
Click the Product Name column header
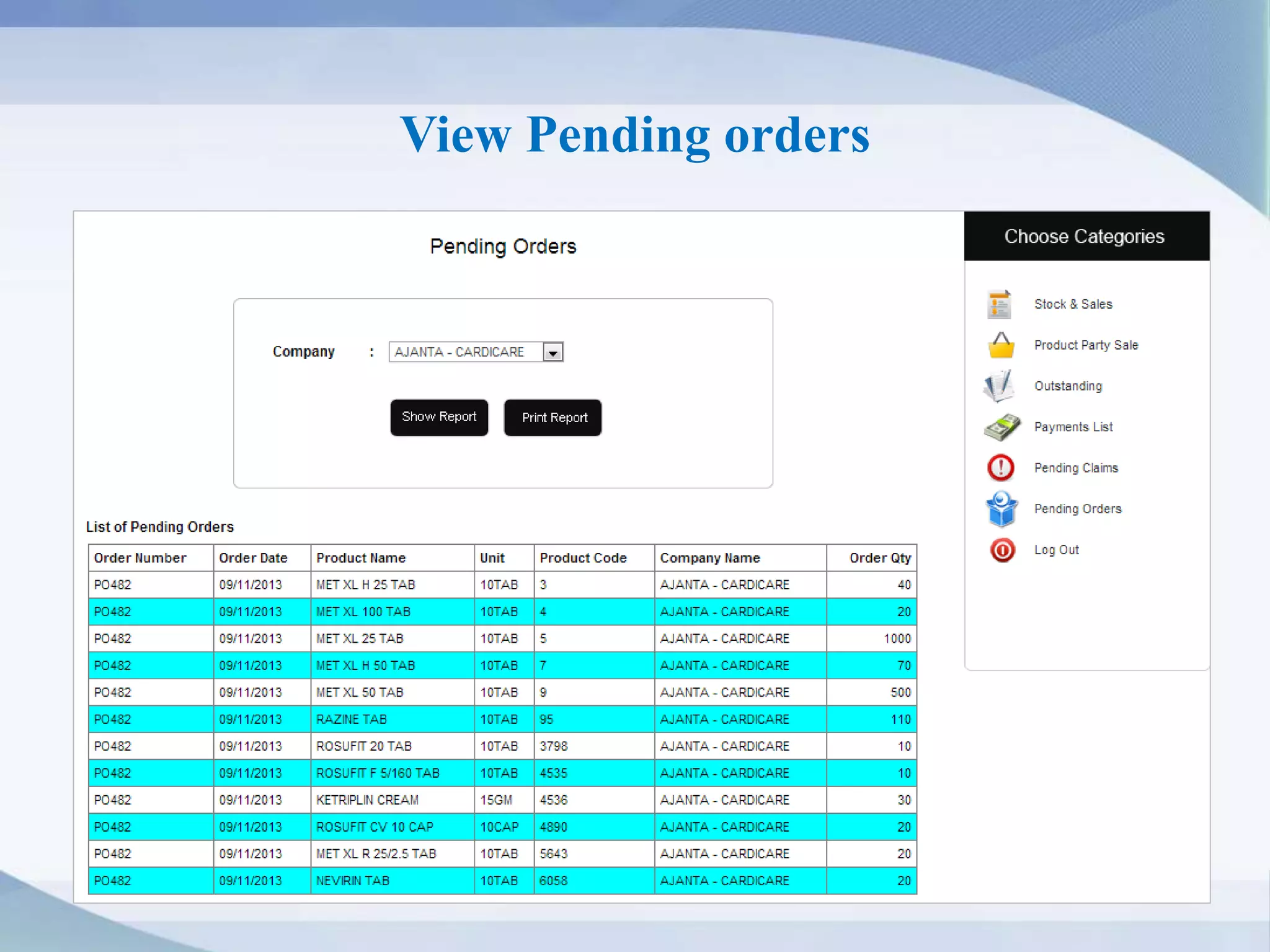click(x=393, y=558)
